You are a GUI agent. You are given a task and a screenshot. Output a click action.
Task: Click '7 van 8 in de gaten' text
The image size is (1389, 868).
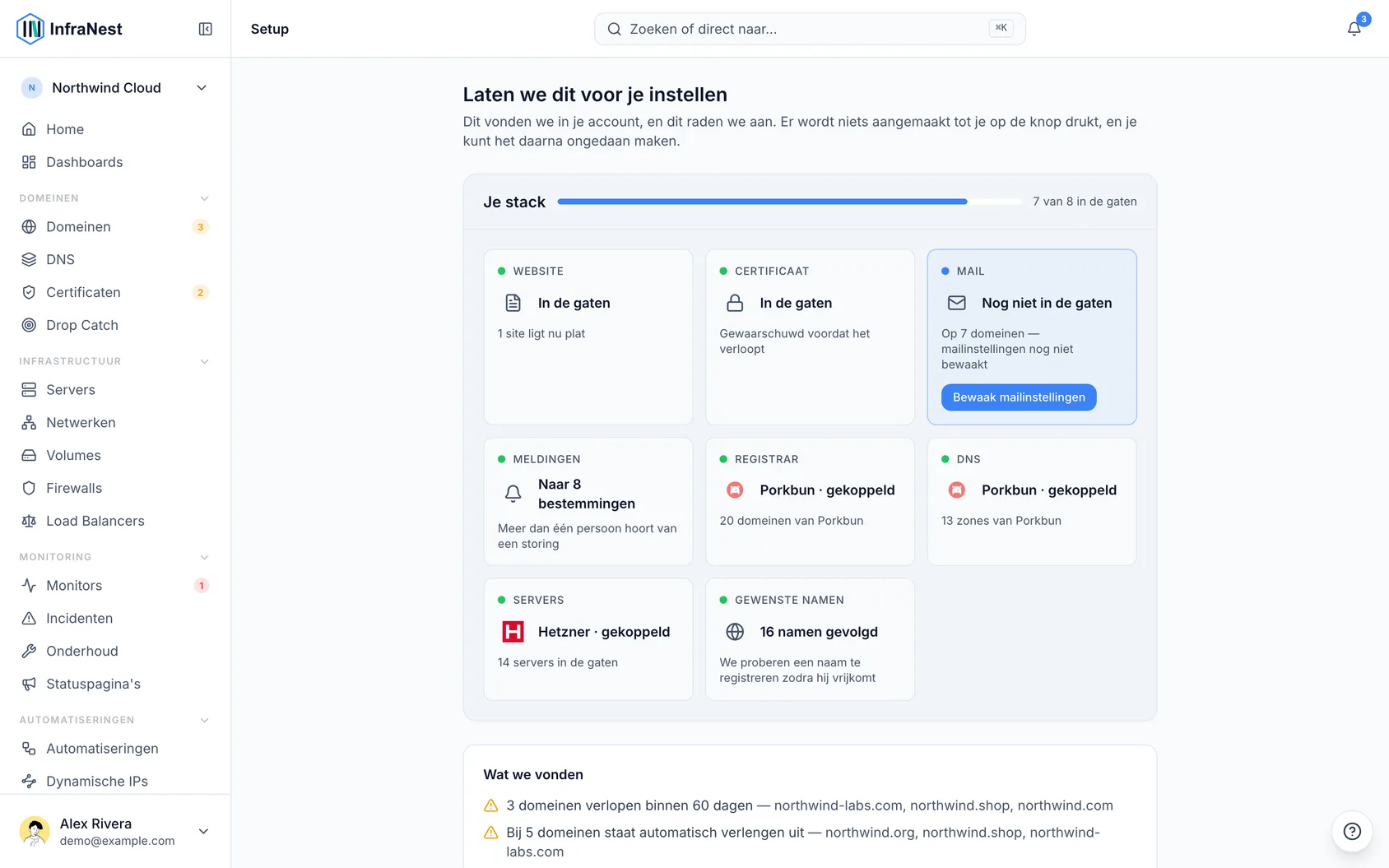[1085, 202]
